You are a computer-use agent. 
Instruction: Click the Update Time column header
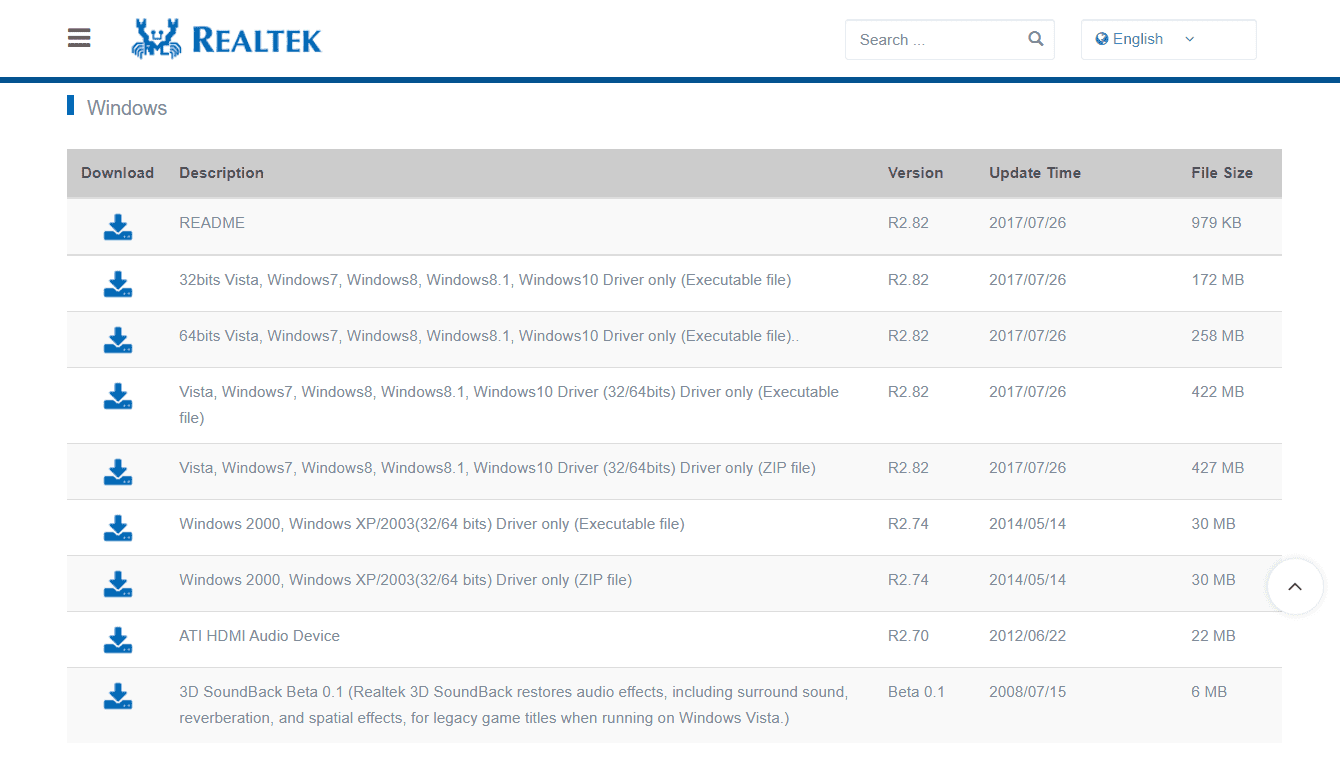(1035, 172)
